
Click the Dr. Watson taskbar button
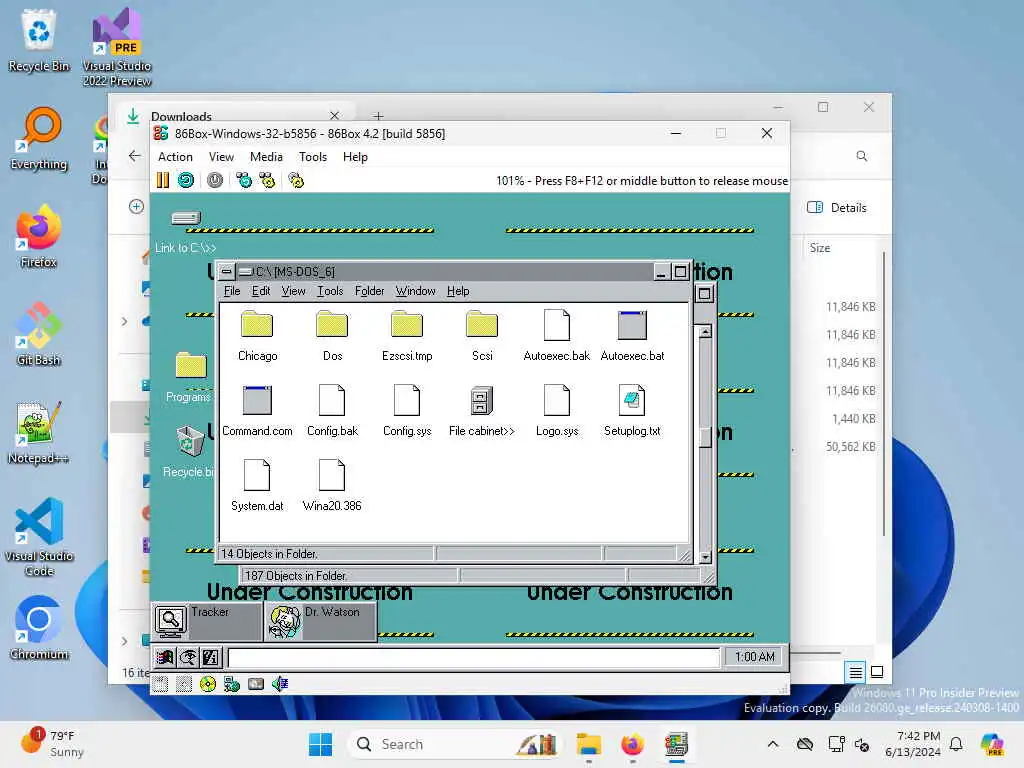click(x=321, y=621)
